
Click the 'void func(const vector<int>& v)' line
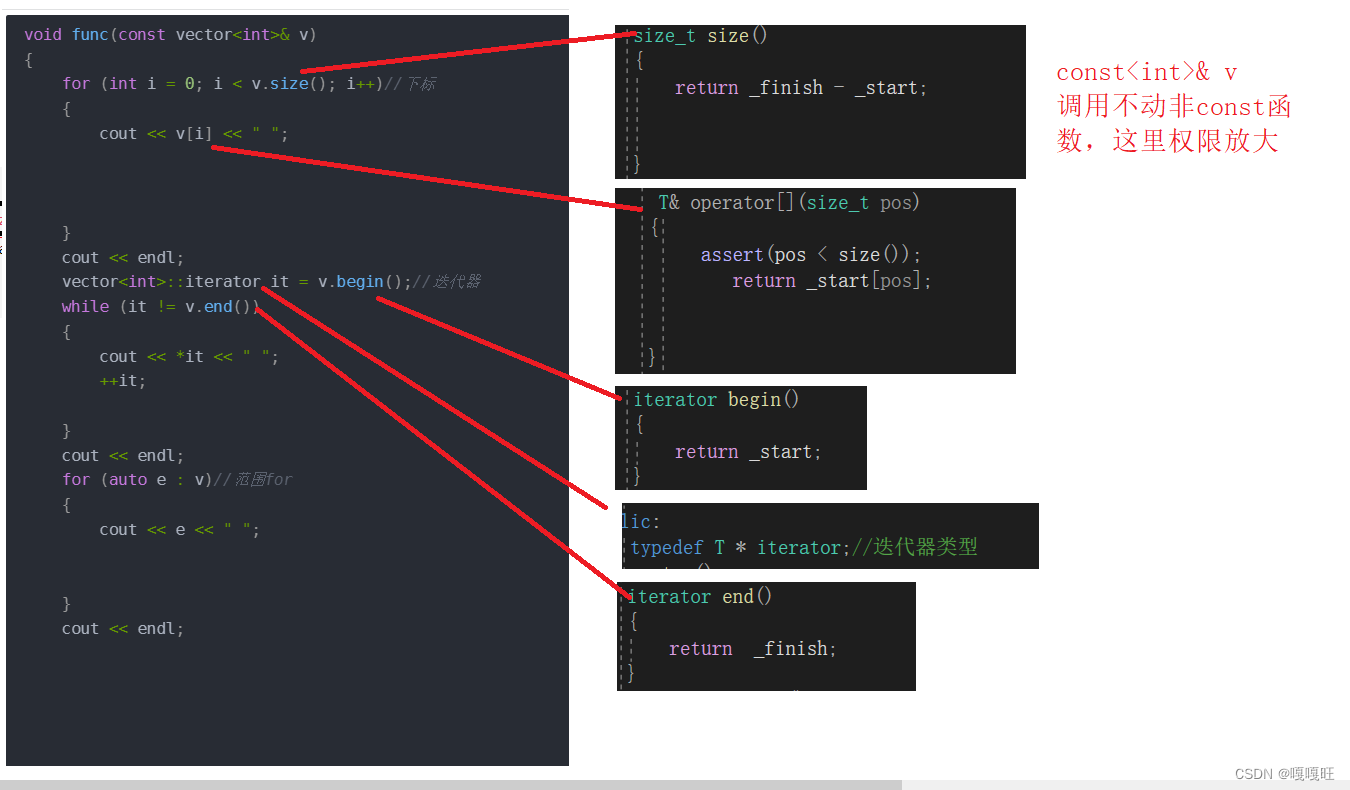click(x=170, y=34)
